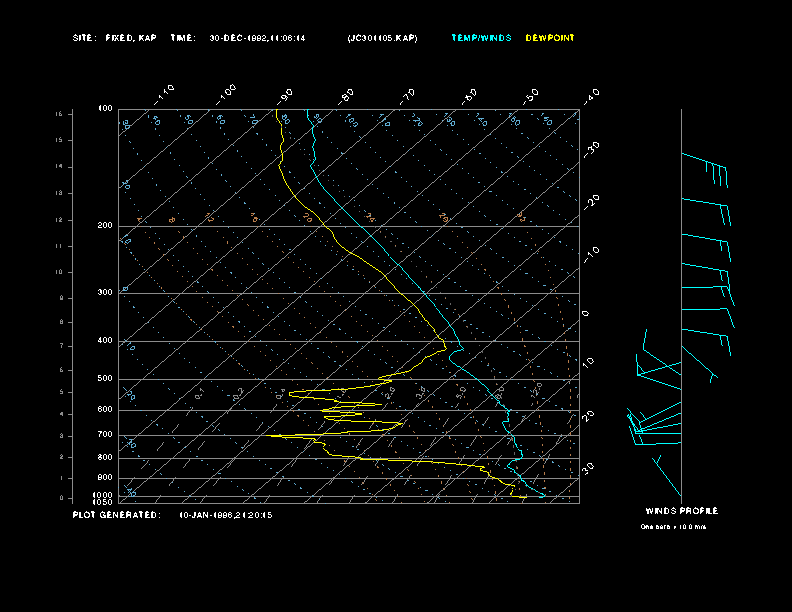Click the '-60' temperature axis label

(x=470, y=96)
